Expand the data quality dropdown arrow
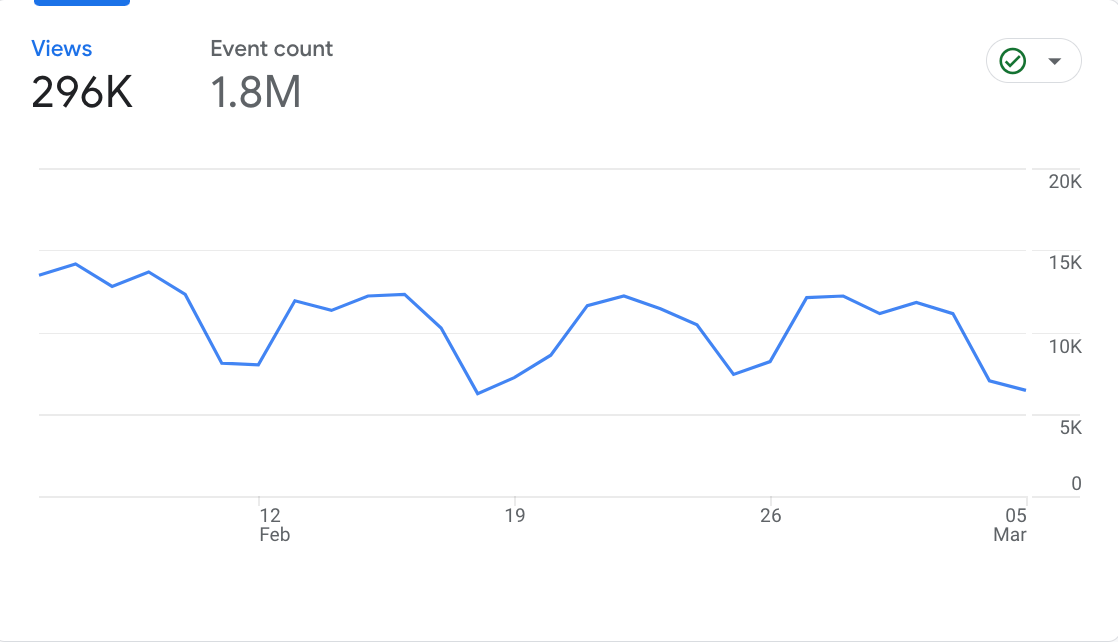Image resolution: width=1118 pixels, height=642 pixels. coord(1055,61)
